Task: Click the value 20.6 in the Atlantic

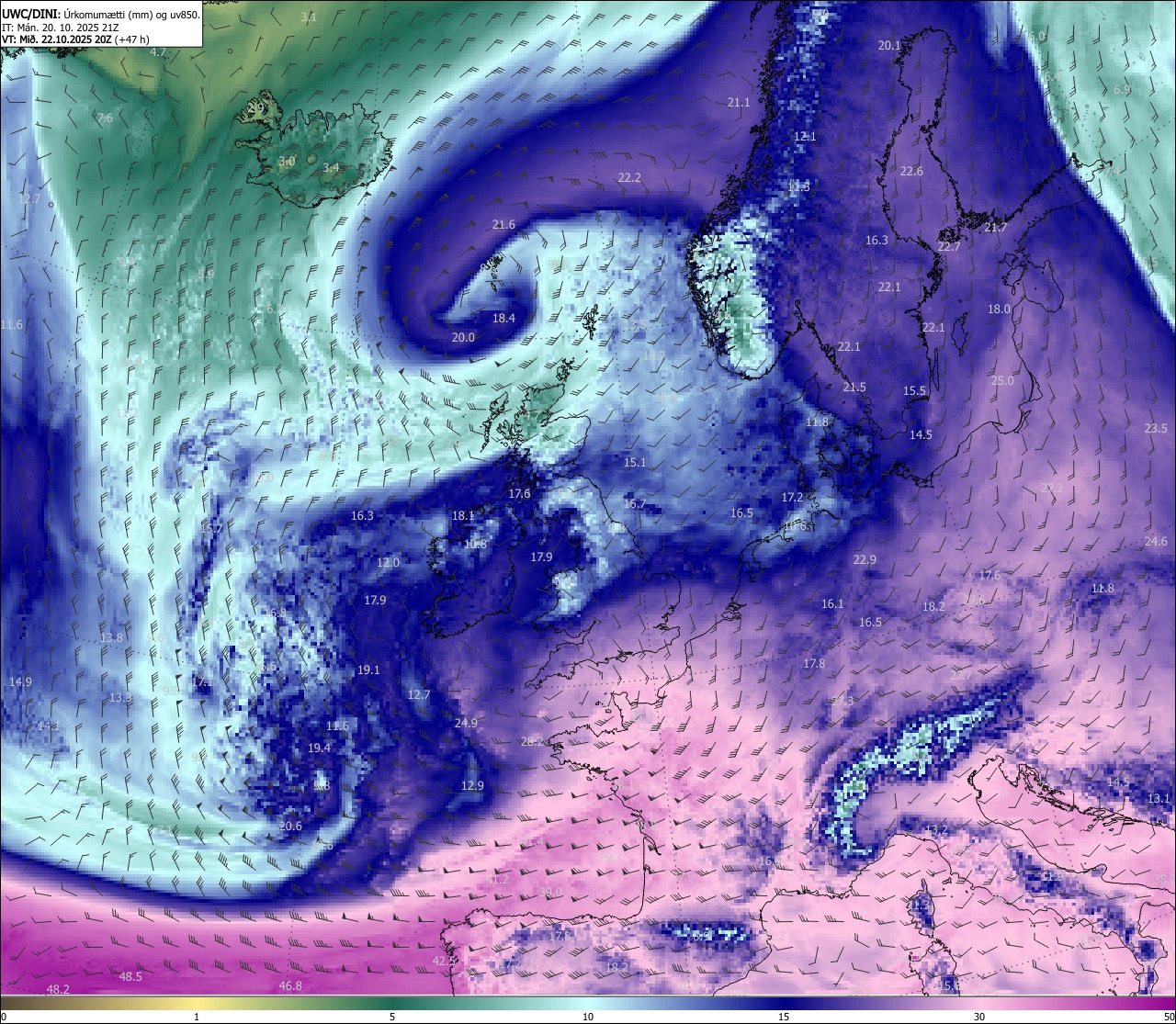Action: tap(290, 826)
